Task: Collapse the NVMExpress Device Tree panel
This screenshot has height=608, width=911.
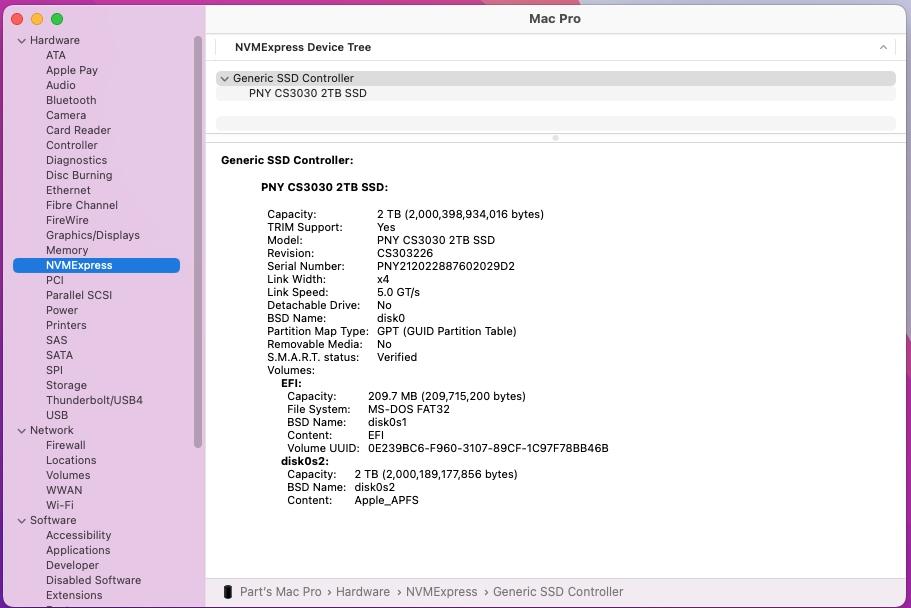Action: [883, 46]
